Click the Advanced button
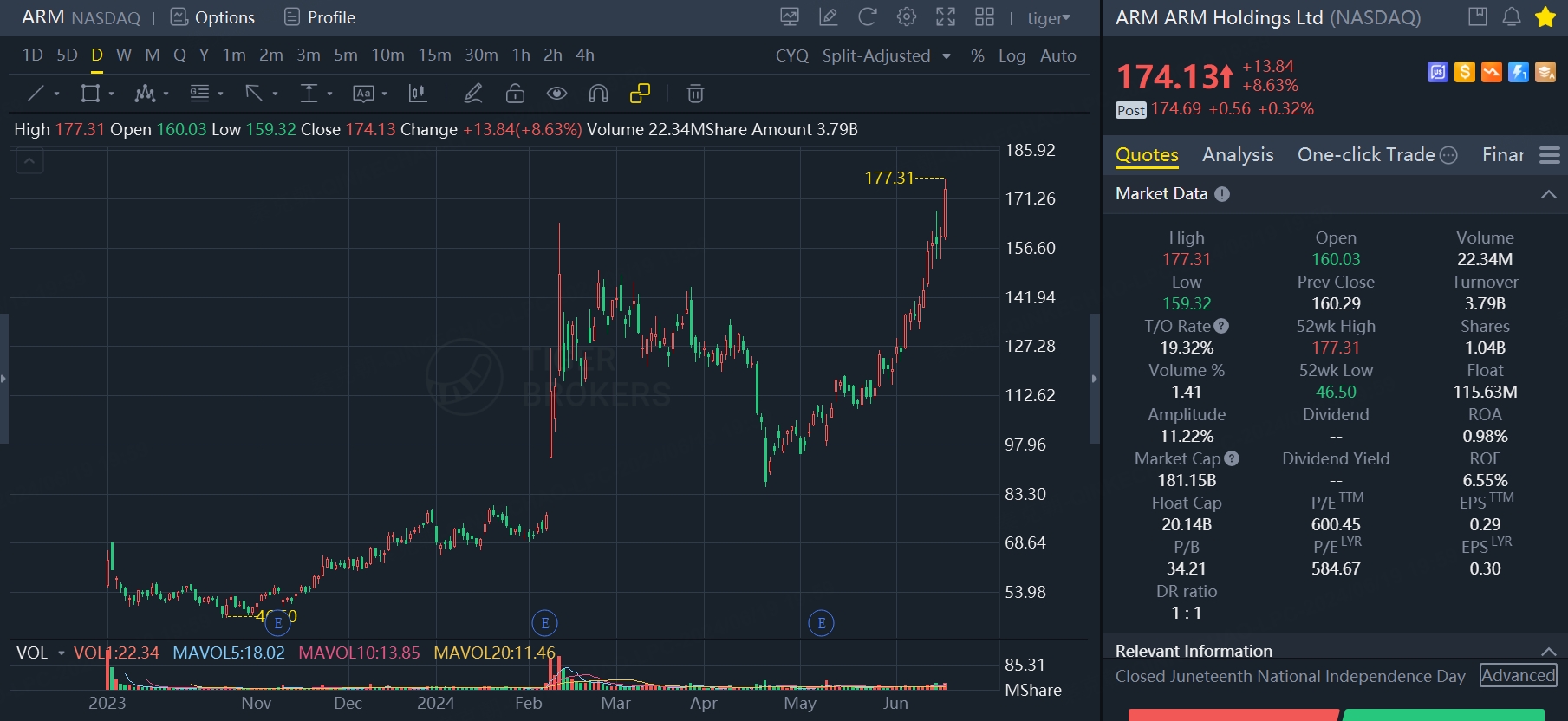Viewport: 1568px width, 721px height. coord(1518,676)
